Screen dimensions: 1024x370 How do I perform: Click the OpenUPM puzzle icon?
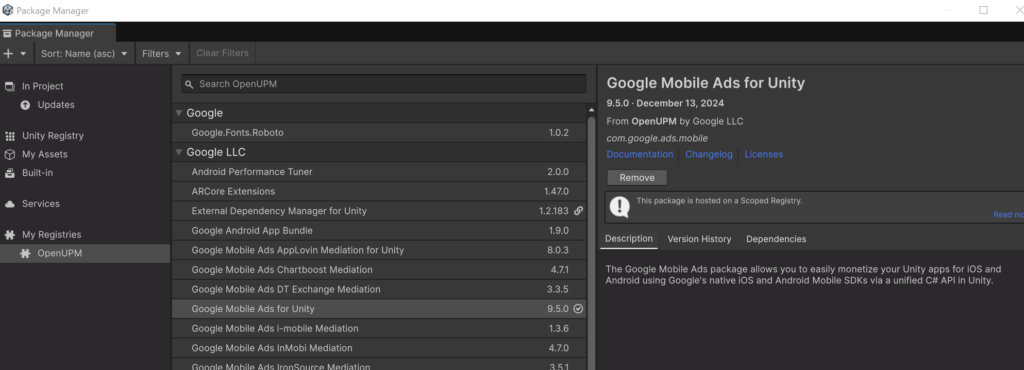coord(25,253)
